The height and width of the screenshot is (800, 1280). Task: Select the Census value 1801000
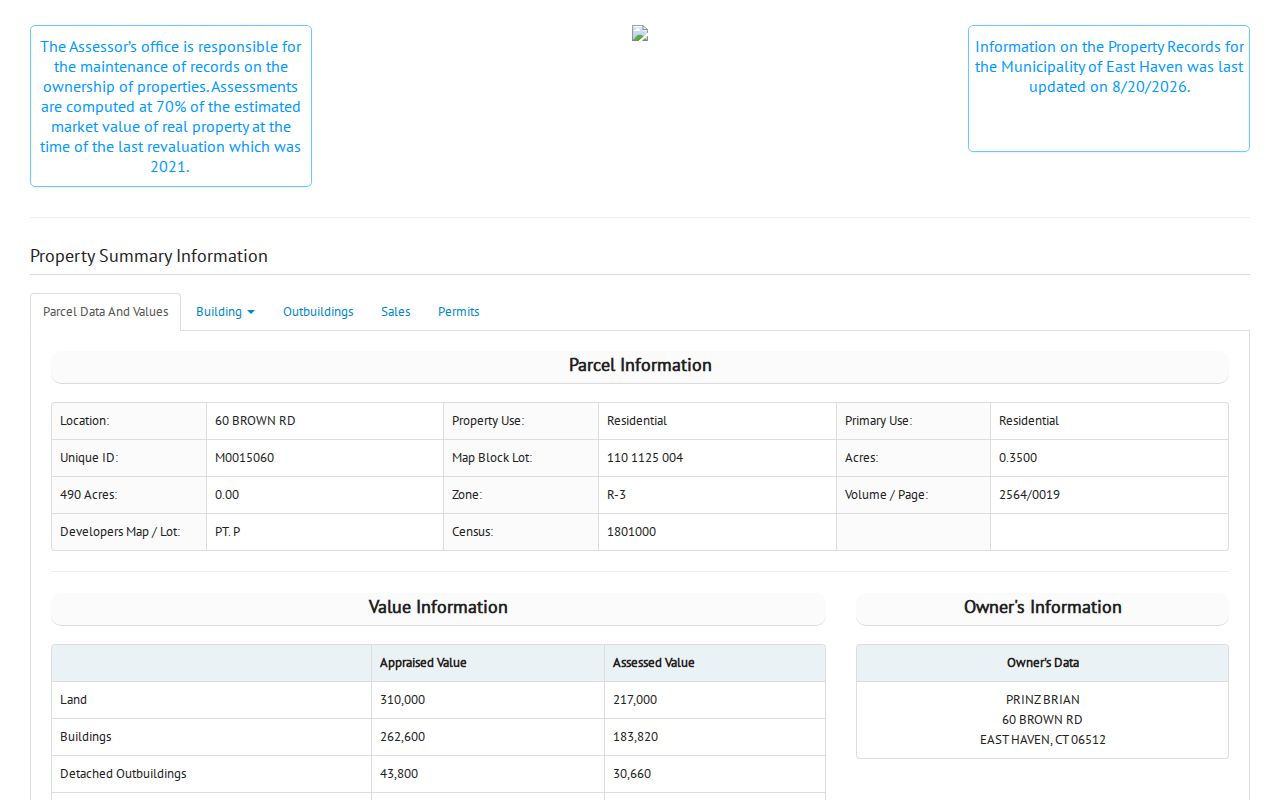tap(632, 532)
